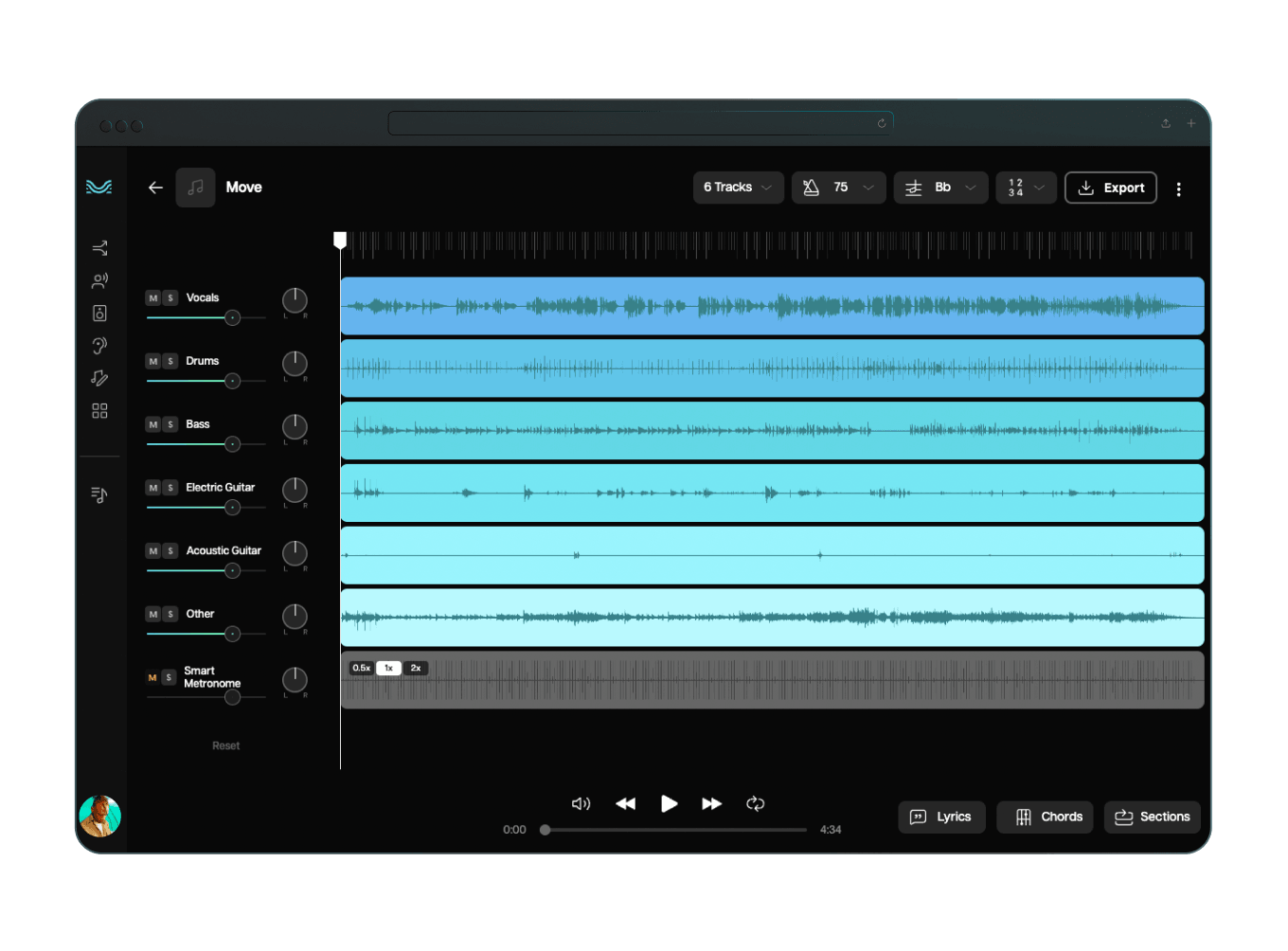The height and width of the screenshot is (951, 1288).
Task: Click the rewind icon
Action: click(x=625, y=803)
